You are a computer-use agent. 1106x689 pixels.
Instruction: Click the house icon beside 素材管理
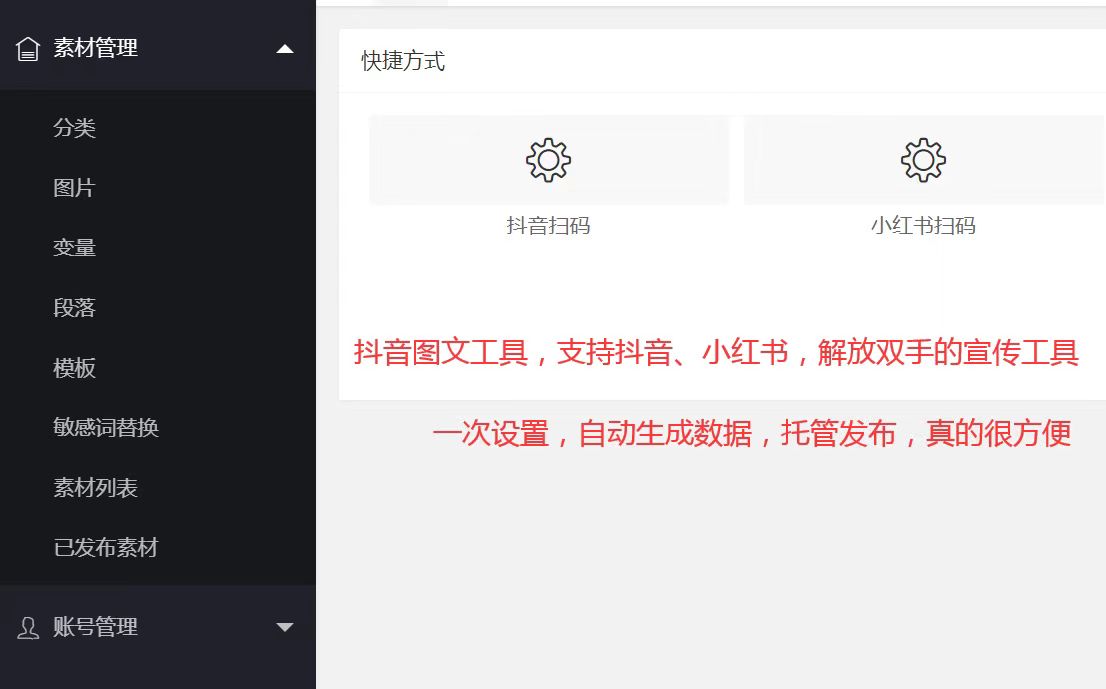28,49
